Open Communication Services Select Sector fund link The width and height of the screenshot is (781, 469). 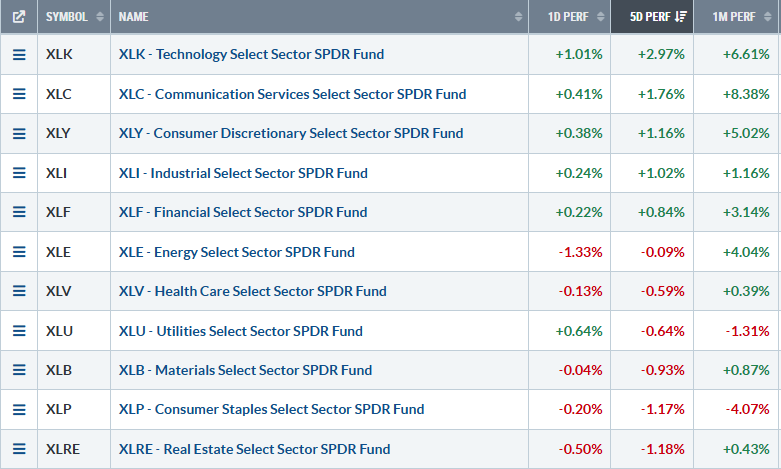click(292, 94)
